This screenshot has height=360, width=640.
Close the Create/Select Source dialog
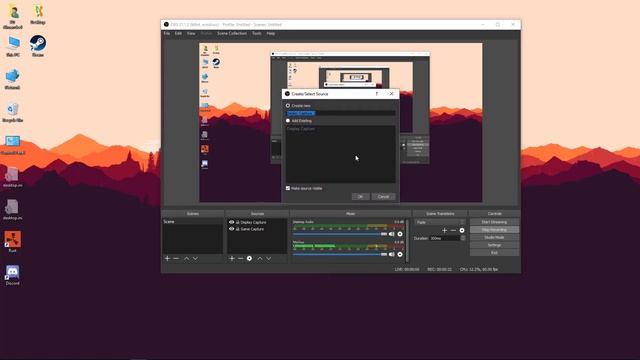click(x=391, y=94)
